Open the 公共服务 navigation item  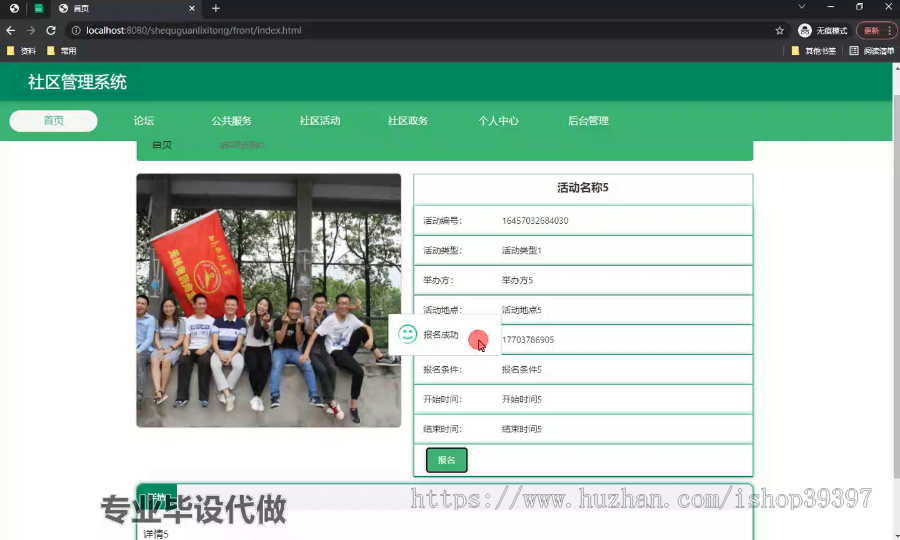(231, 121)
